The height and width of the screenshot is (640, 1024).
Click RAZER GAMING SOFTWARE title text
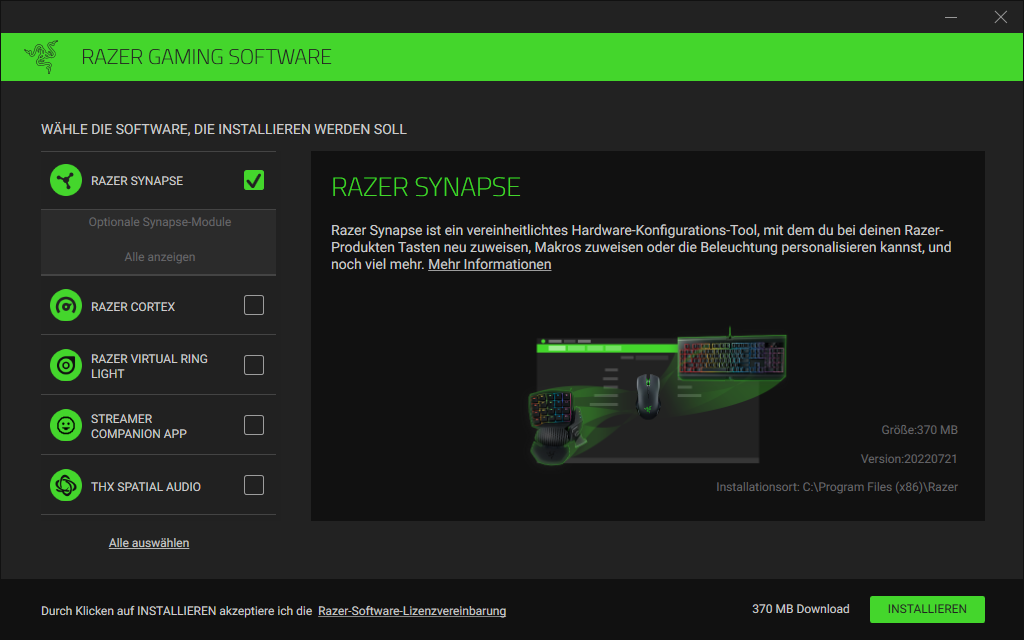(x=206, y=57)
